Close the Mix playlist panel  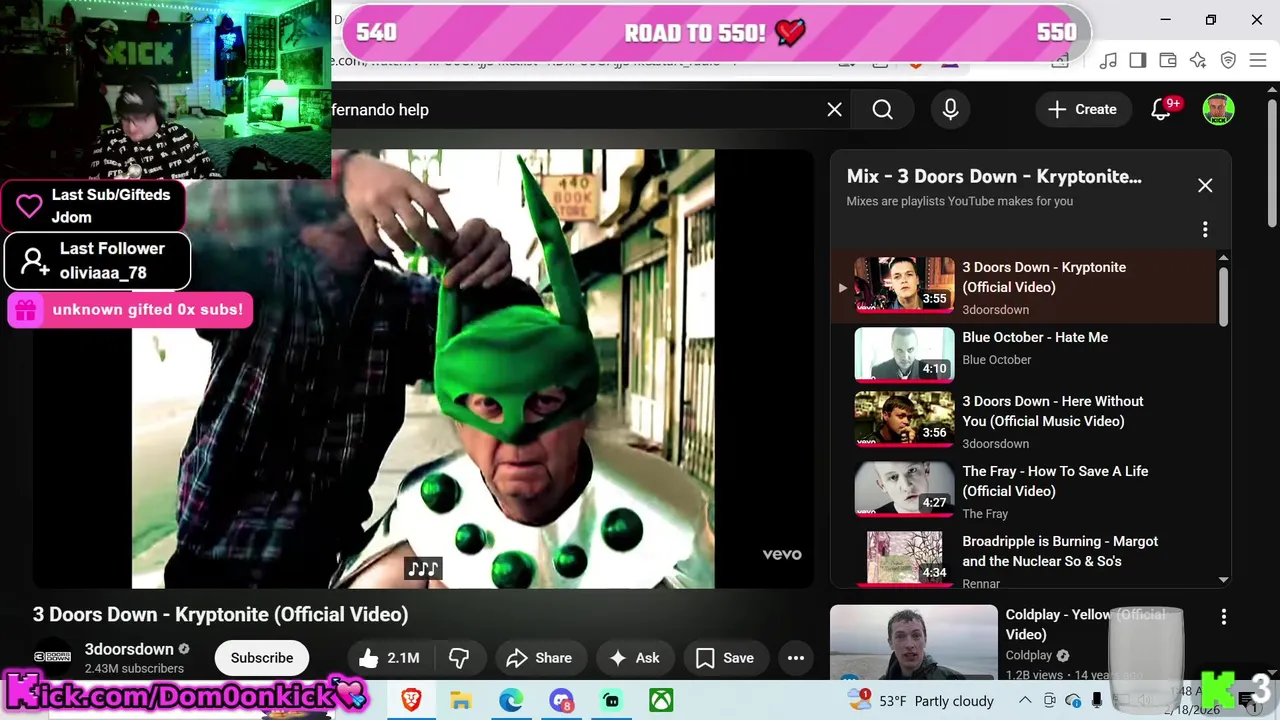(x=1205, y=185)
